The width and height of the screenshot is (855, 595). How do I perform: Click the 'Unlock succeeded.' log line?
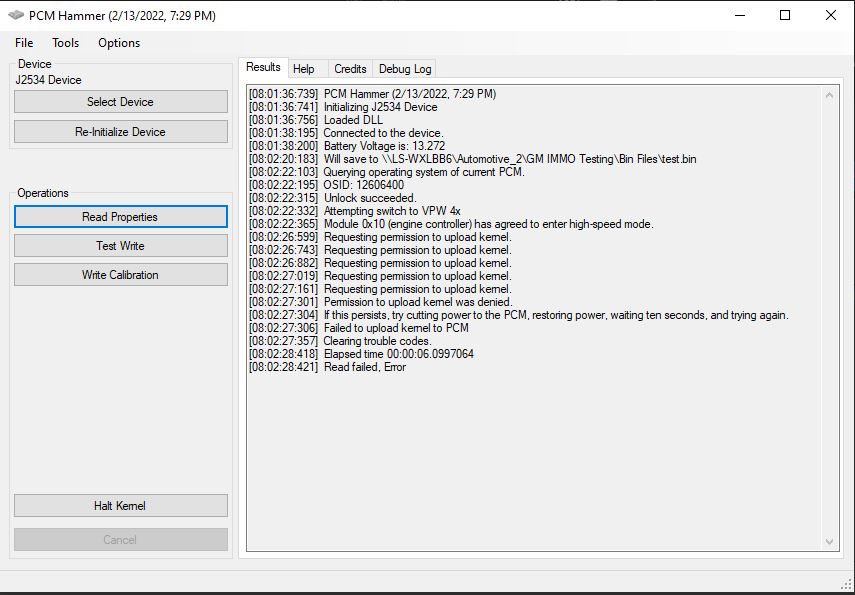(x=333, y=198)
